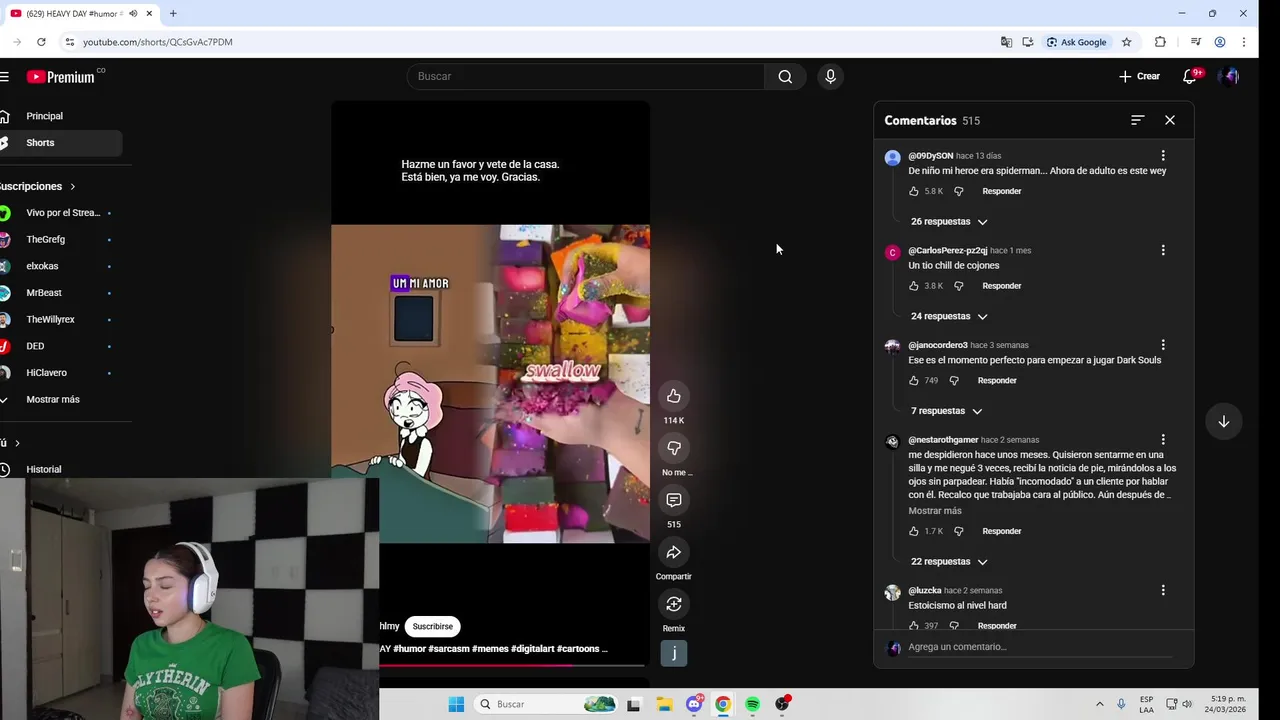Screen dimensions: 1280x720
Task: Open more options for @09DySON comment
Action: [1163, 156]
